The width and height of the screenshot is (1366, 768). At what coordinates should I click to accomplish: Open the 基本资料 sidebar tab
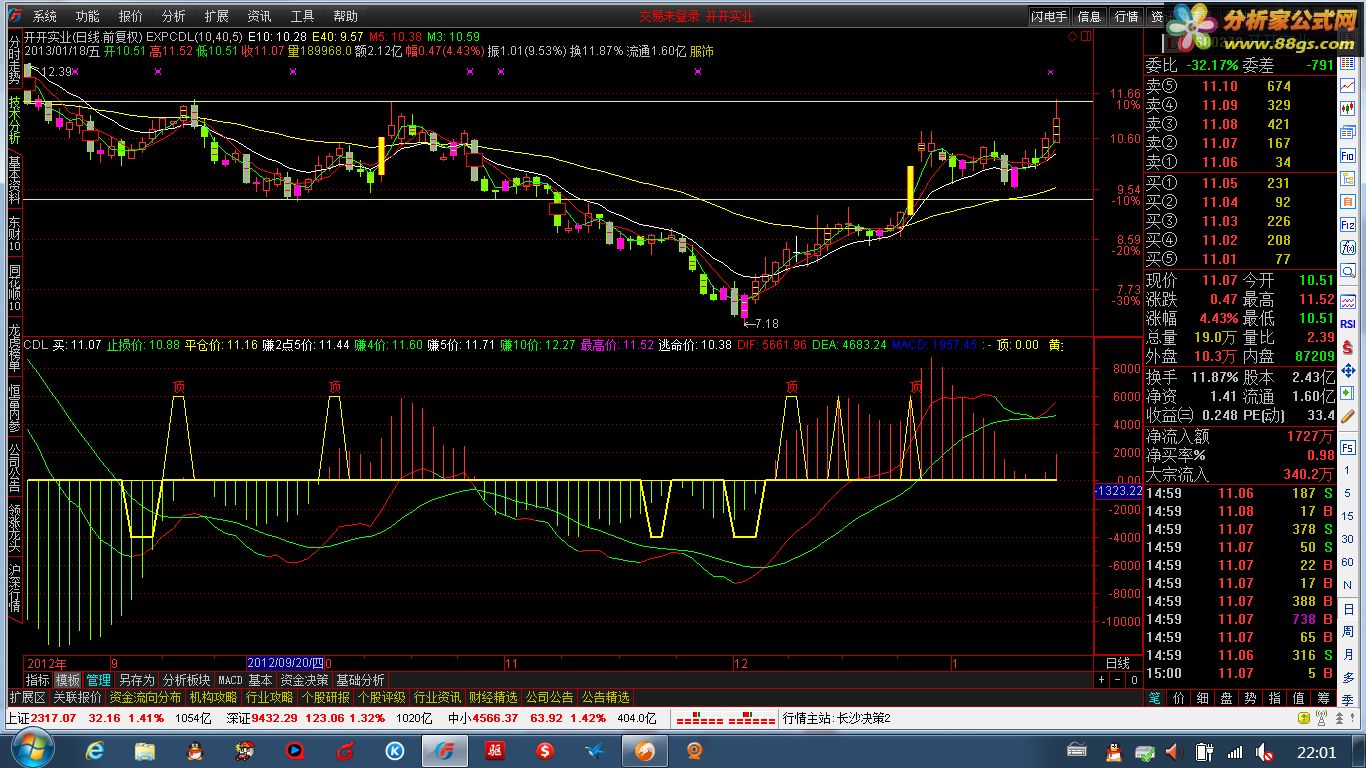coord(15,179)
